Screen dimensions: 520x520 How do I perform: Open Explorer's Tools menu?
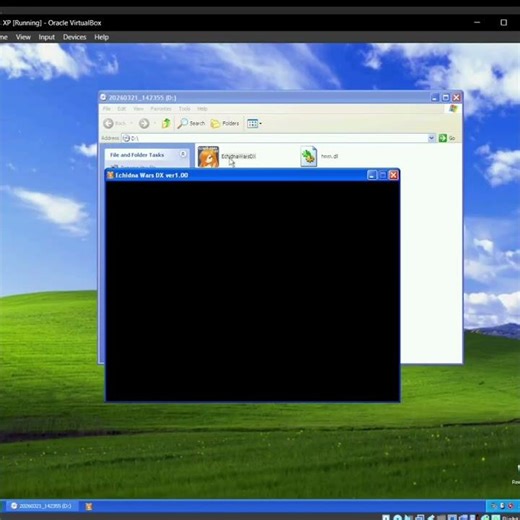tap(184, 109)
